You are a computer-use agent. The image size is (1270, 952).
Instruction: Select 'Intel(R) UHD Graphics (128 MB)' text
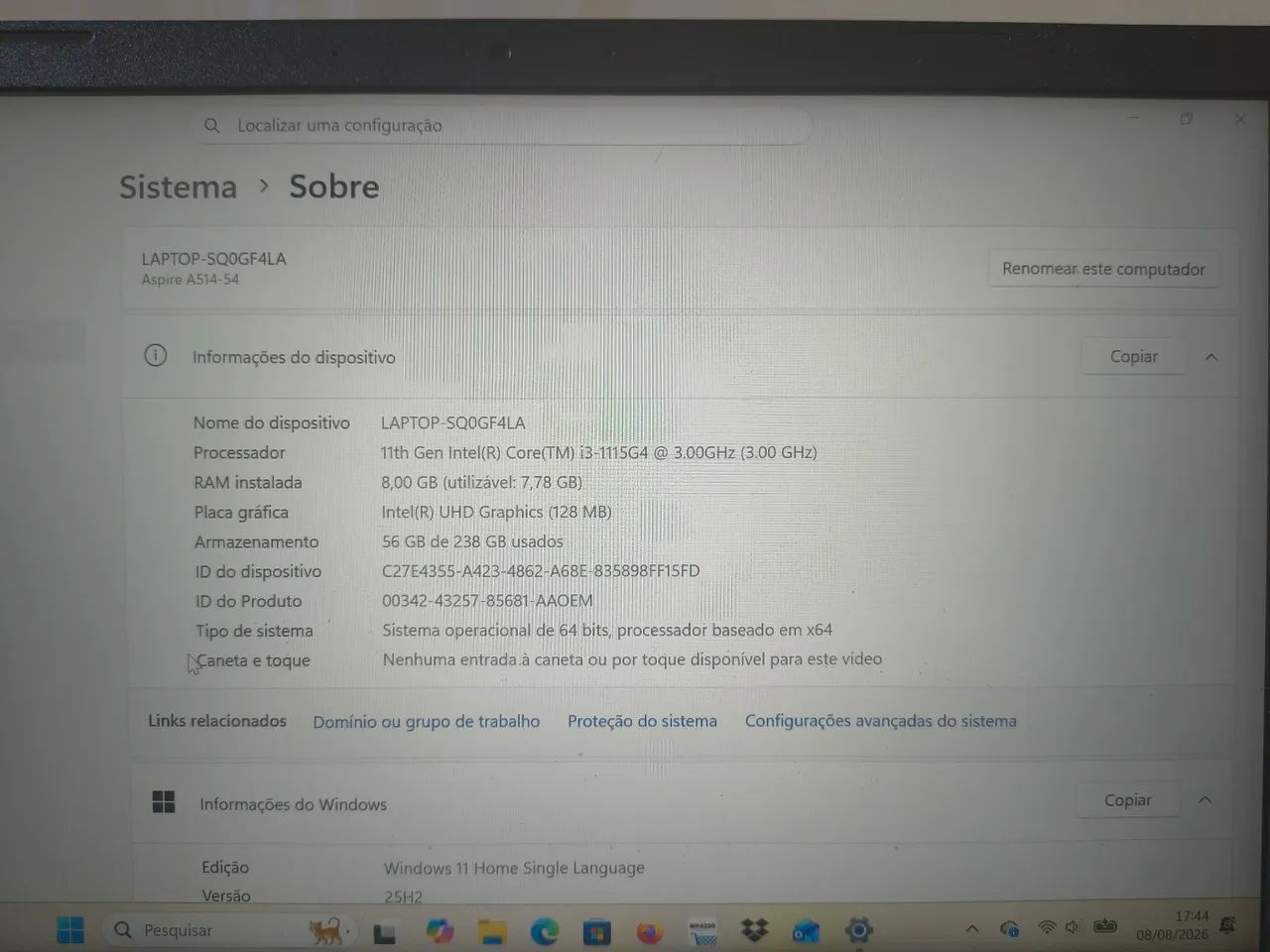pos(496,512)
